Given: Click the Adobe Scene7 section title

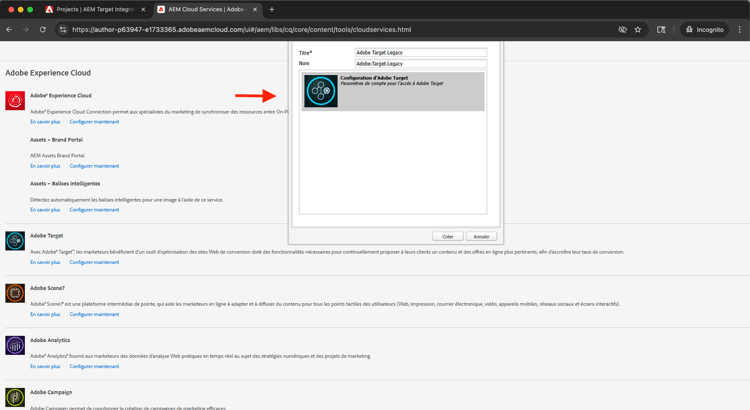Looking at the screenshot, I should click(47, 288).
